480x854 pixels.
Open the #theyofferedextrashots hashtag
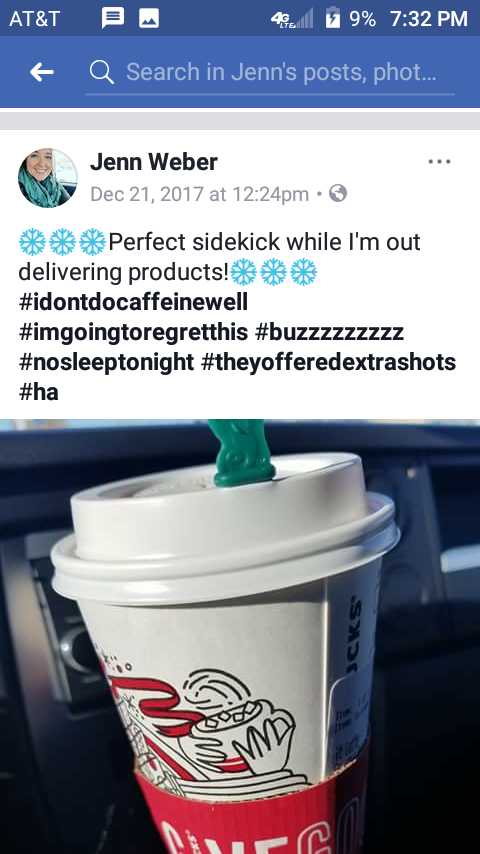point(329,362)
